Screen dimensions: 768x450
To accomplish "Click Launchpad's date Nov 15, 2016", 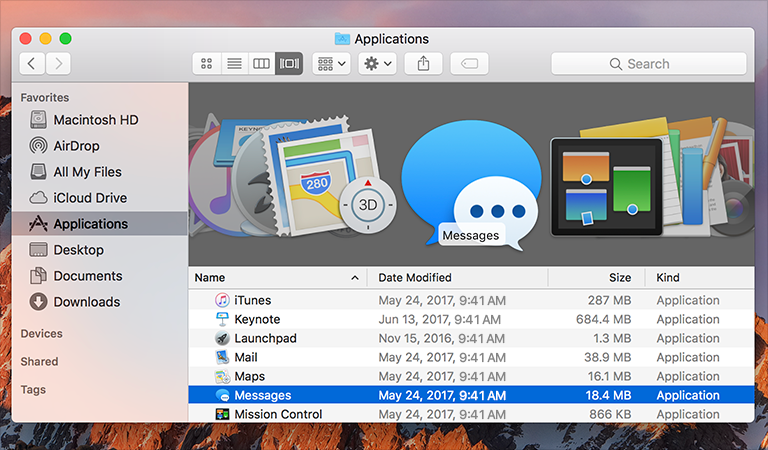I will pyautogui.click(x=442, y=338).
